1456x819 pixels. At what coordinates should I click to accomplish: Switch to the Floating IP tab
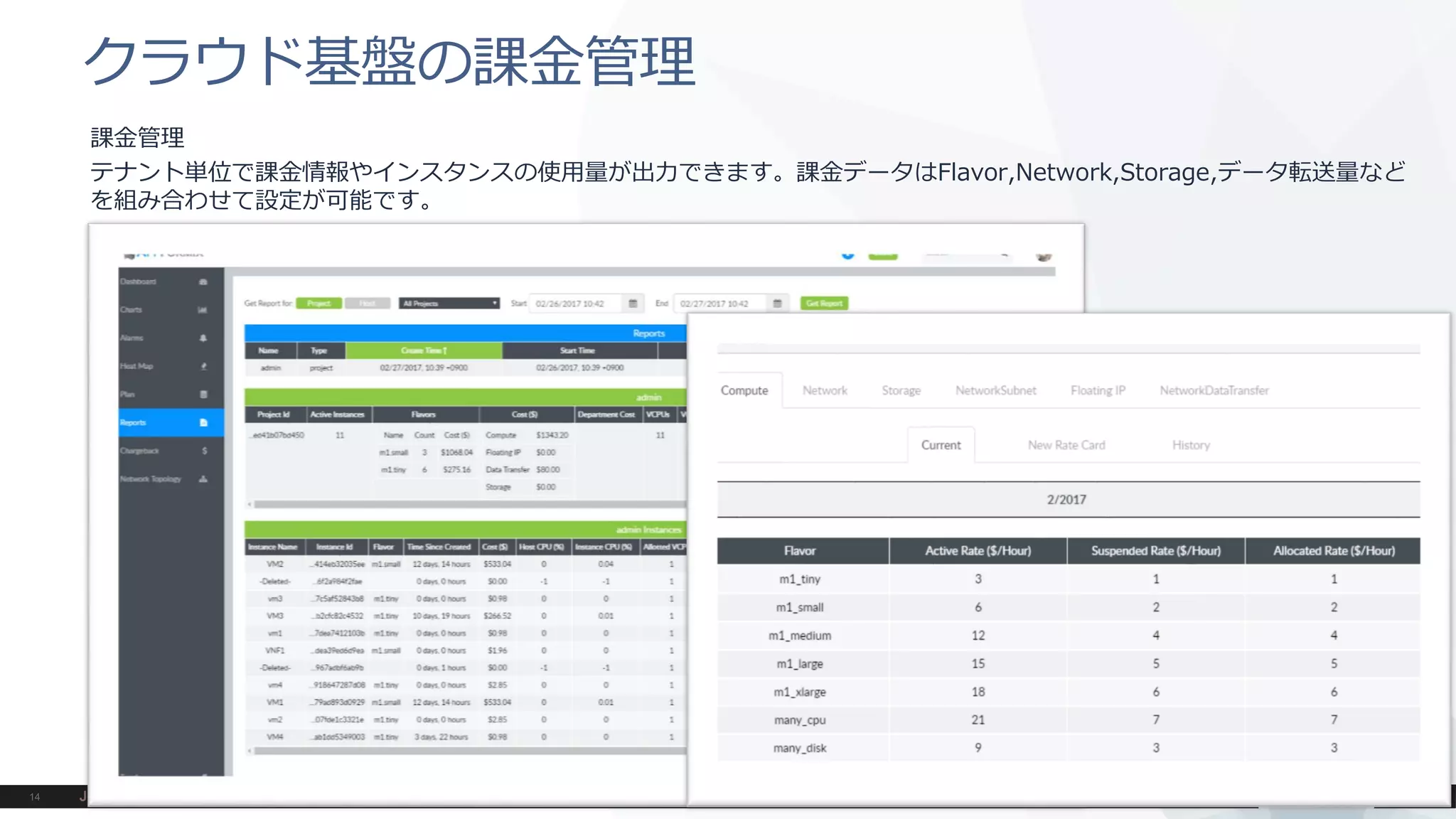pos(1098,390)
